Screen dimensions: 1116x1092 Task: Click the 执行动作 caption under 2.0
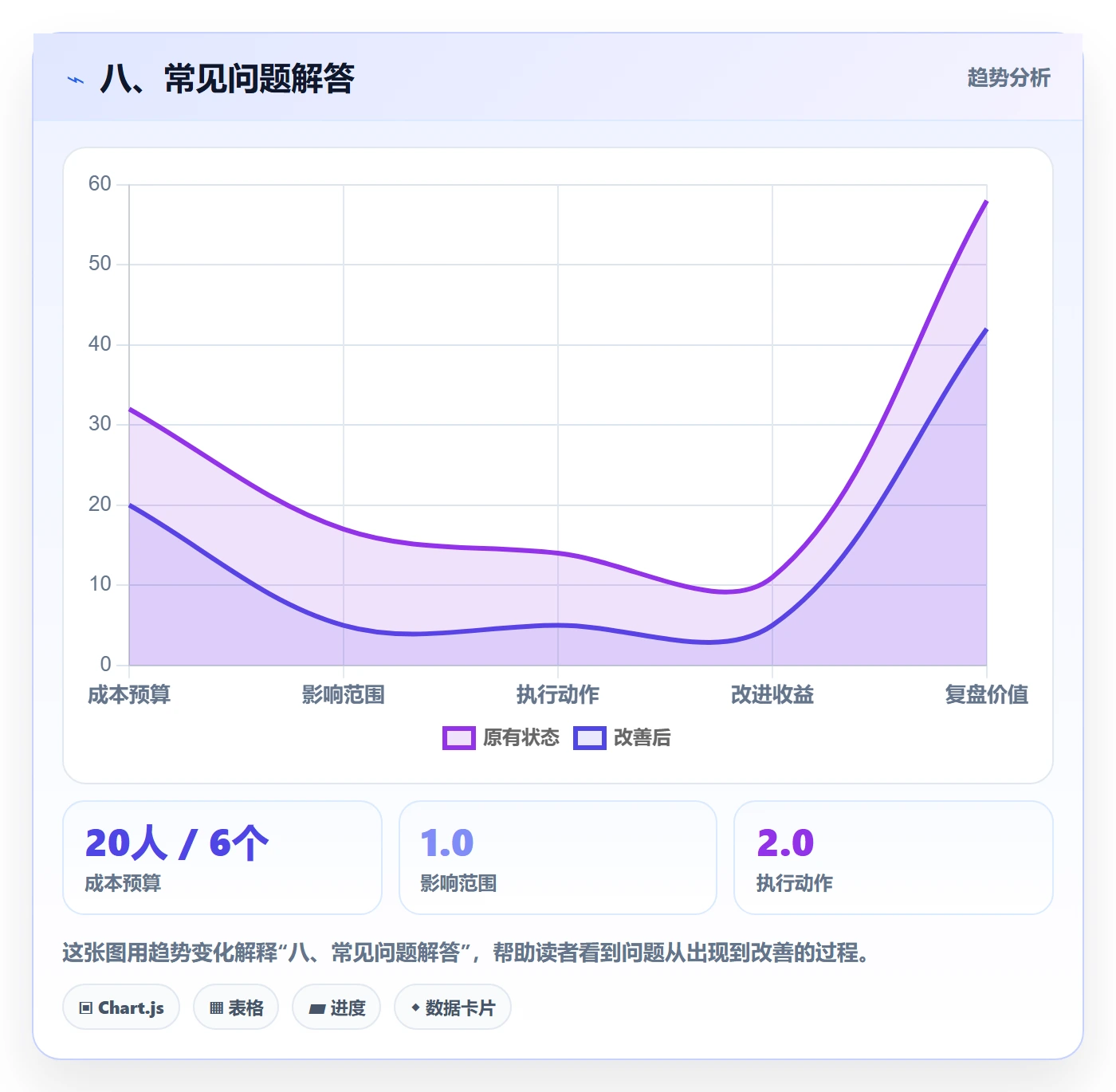click(x=795, y=883)
